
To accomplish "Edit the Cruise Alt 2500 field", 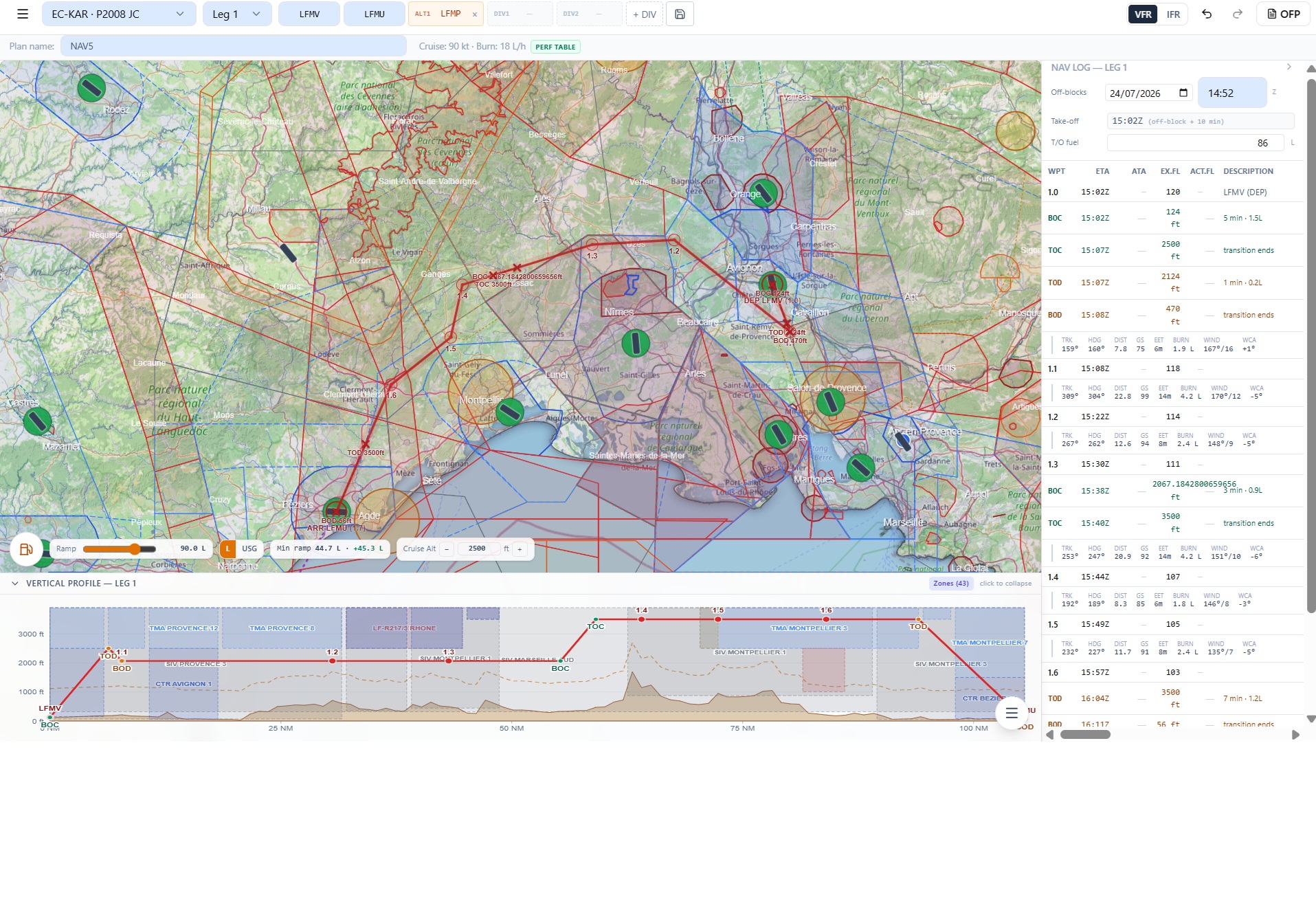I will click(x=478, y=549).
